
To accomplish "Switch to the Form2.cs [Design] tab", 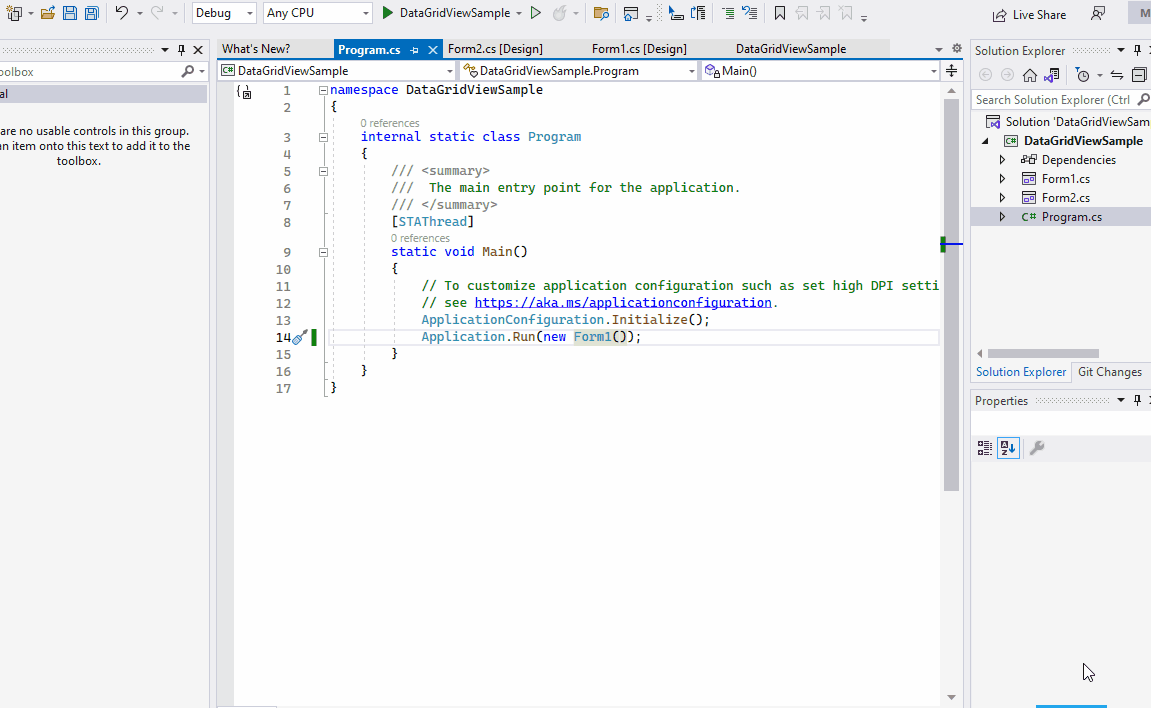I will point(494,47).
